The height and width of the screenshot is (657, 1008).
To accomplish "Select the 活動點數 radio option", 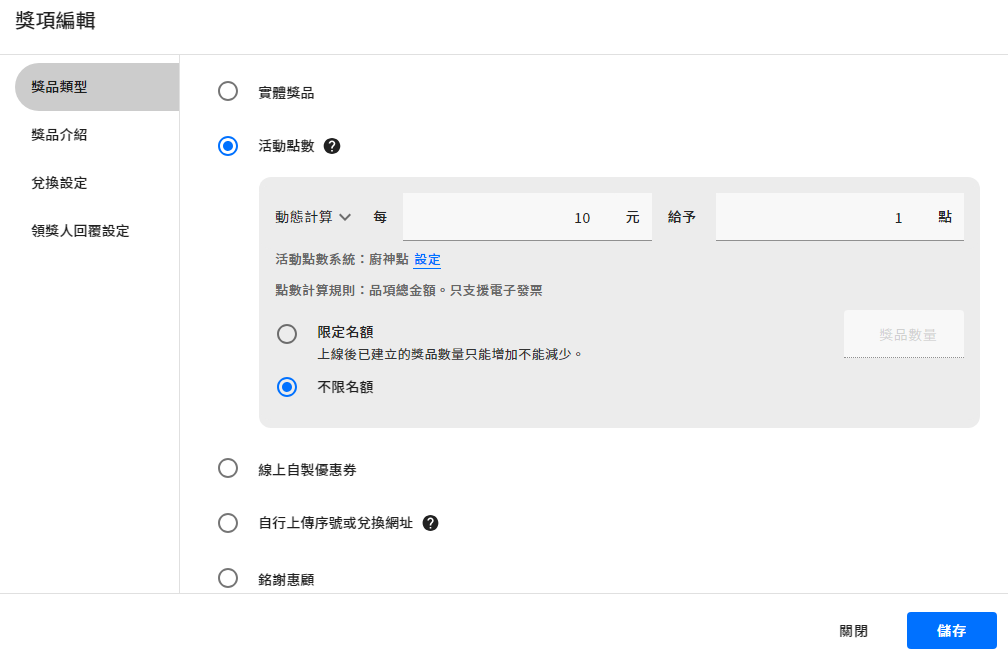I will (x=228, y=146).
